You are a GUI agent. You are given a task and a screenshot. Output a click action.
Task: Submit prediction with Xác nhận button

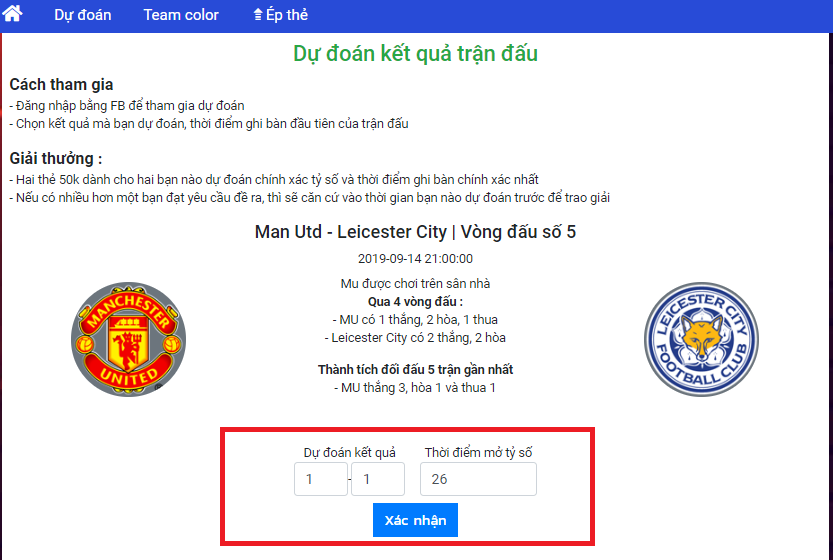[415, 520]
